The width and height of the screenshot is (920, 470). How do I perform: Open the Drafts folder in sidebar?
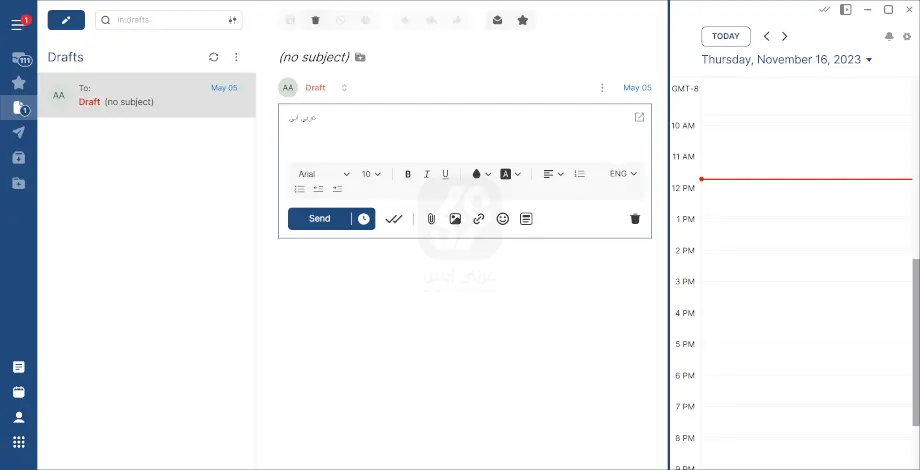tap(20, 108)
